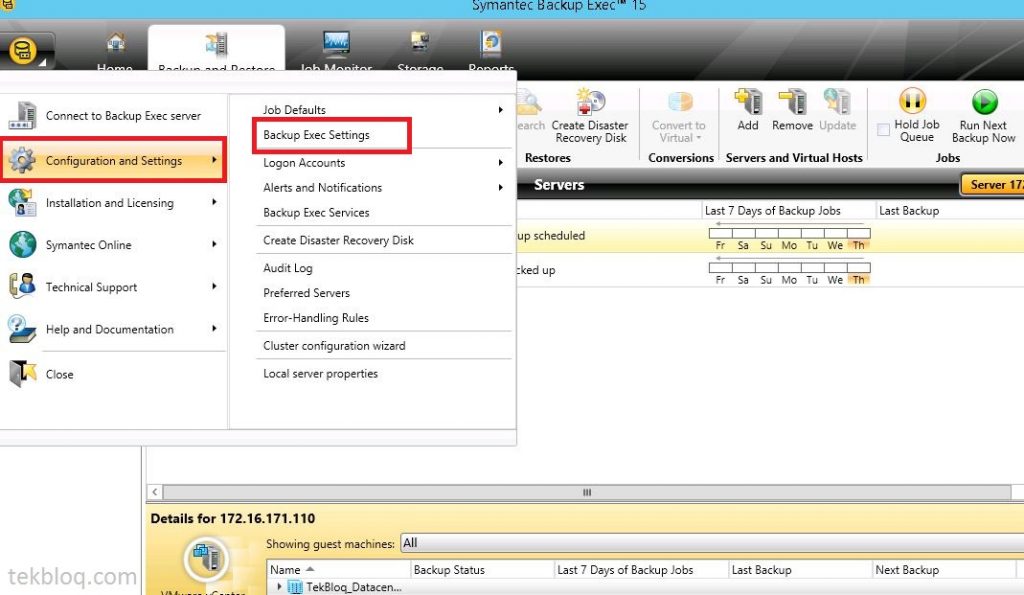Expand the Help and Documentation submenu arrow
1024x595 pixels.
(214, 329)
